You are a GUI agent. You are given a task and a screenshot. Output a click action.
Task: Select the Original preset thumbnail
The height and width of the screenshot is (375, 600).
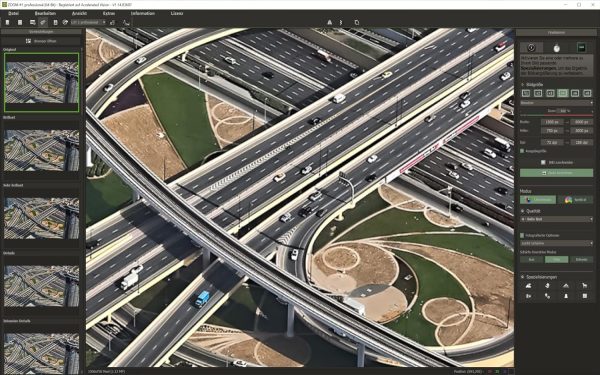pos(41,82)
